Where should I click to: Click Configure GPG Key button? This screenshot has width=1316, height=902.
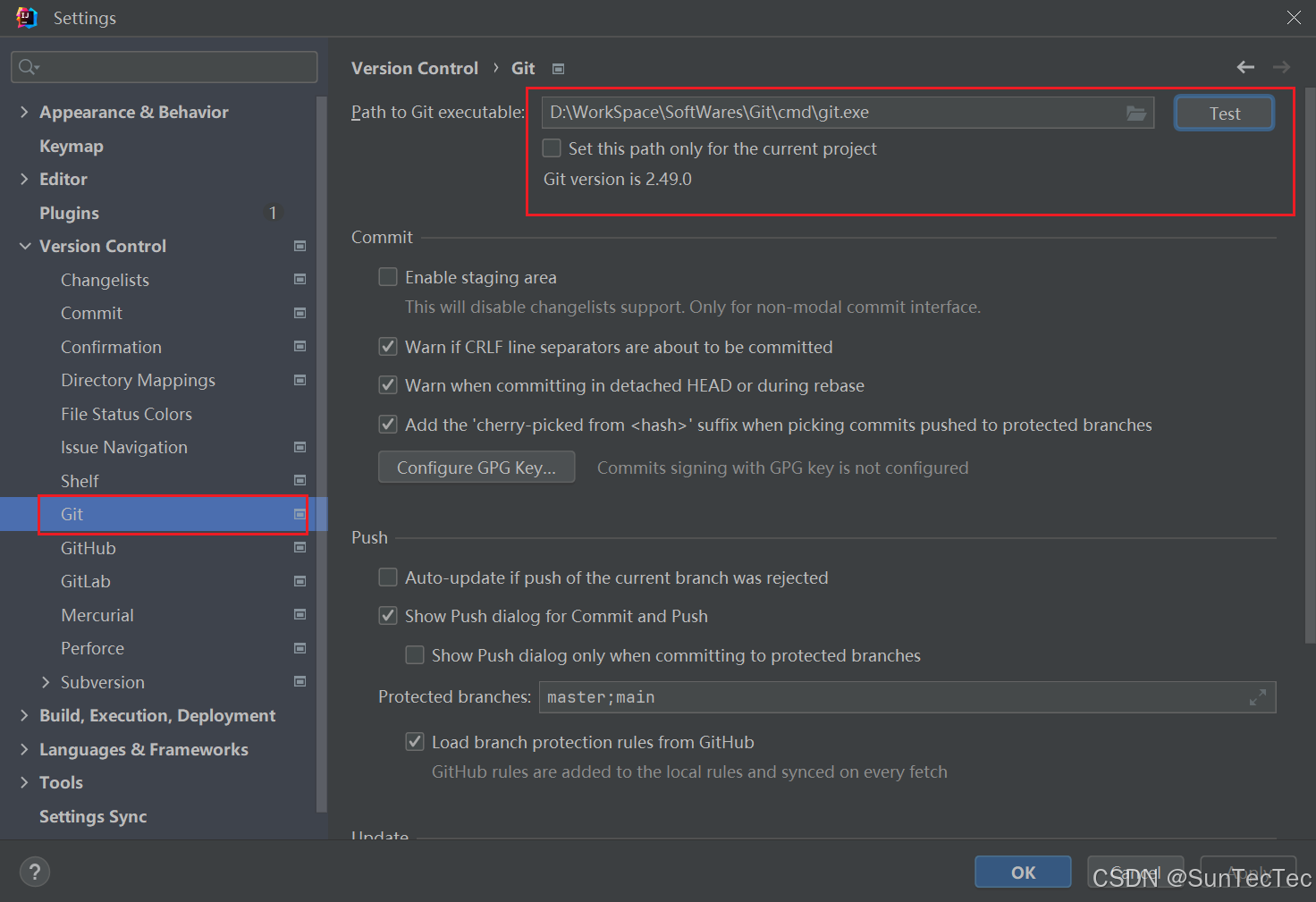(x=477, y=468)
